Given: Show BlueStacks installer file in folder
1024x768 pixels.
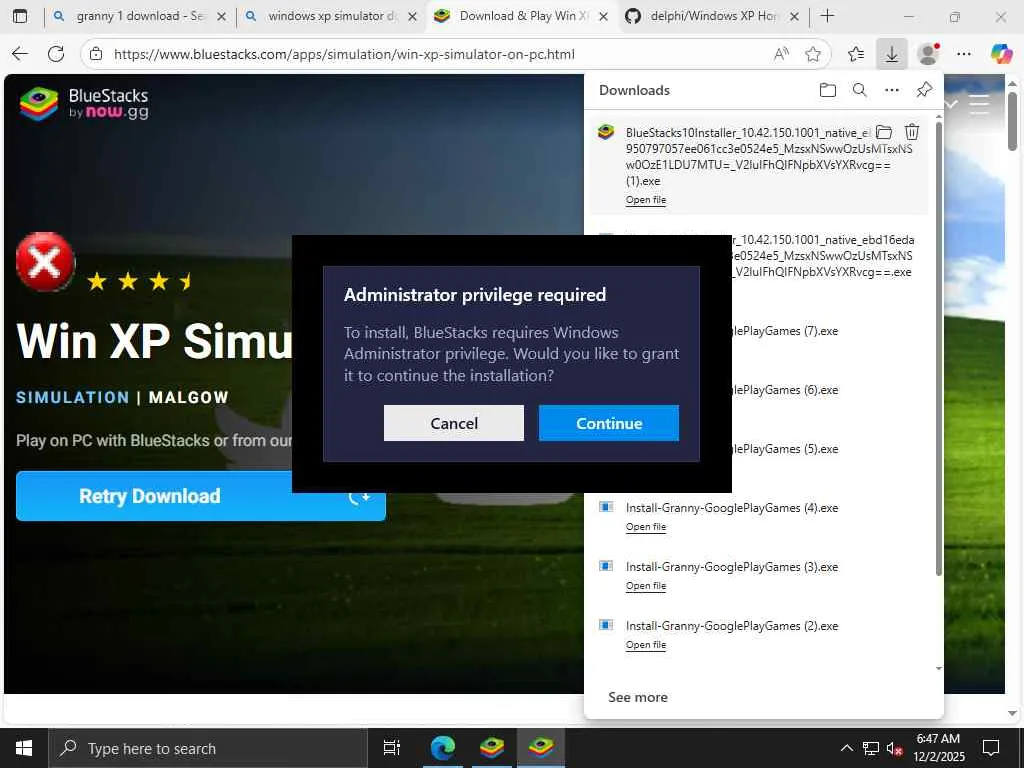Looking at the screenshot, I should 884,133.
